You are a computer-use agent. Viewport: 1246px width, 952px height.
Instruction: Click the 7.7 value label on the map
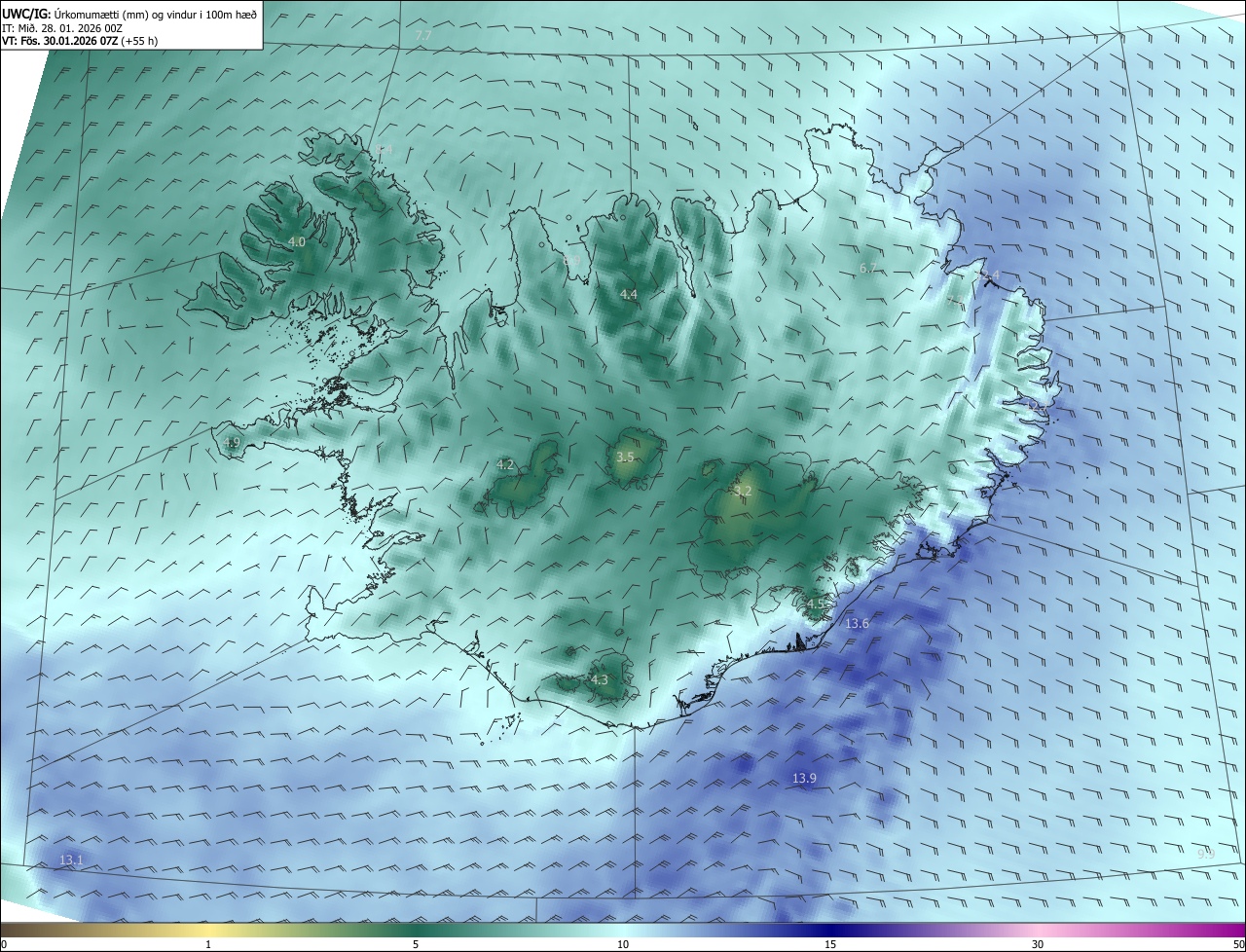point(422,36)
